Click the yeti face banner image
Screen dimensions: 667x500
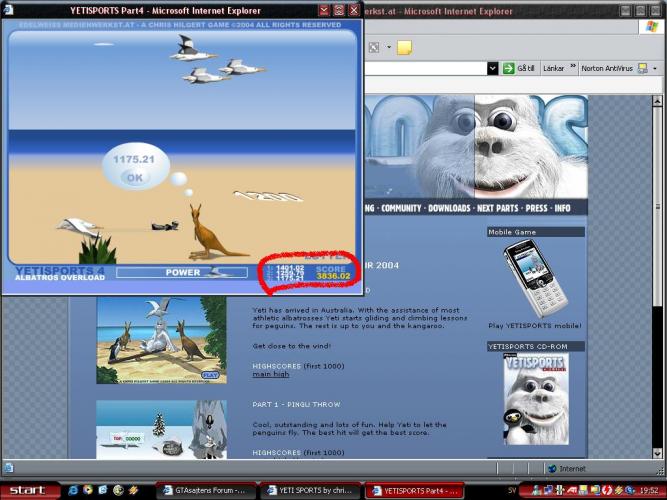[x=475, y=147]
